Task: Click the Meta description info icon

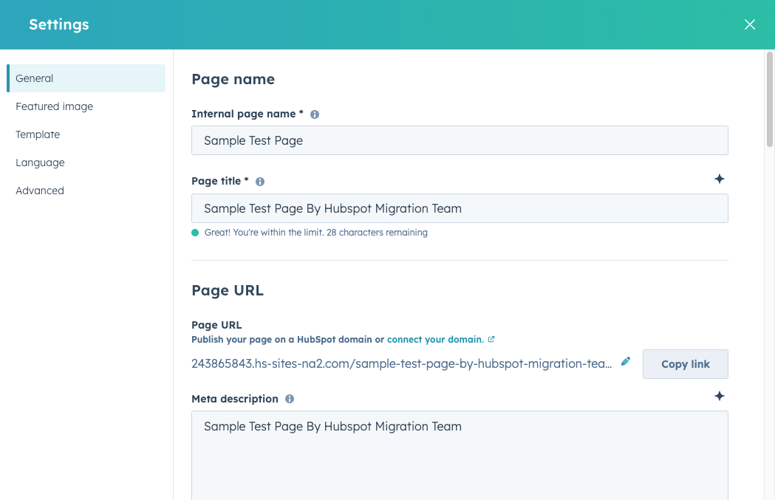Action: point(290,399)
